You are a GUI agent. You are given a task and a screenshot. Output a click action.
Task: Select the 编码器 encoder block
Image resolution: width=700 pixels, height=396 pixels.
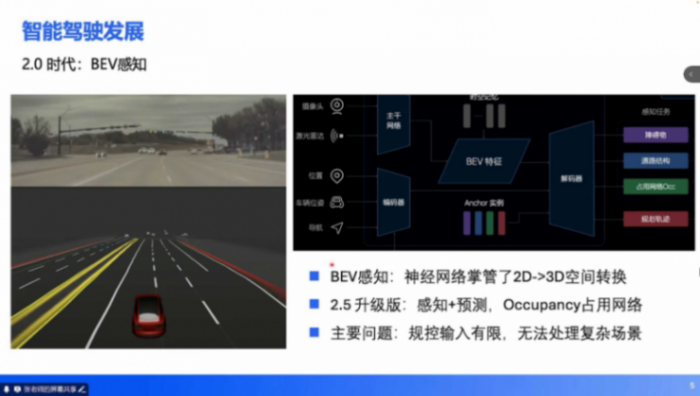[x=394, y=202]
